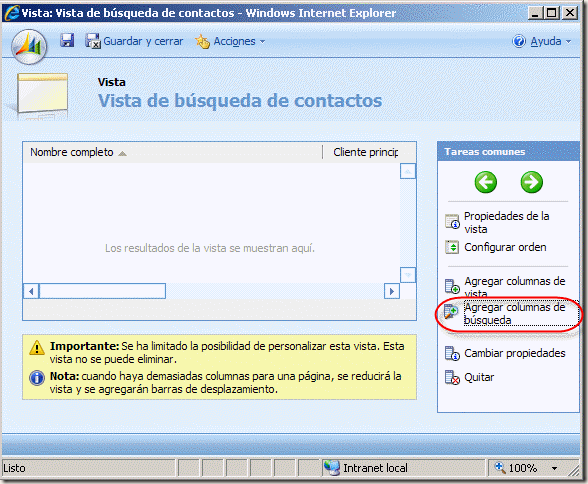The height and width of the screenshot is (484, 588).
Task: Click the vertical scrollbar up arrow
Action: coord(408,171)
